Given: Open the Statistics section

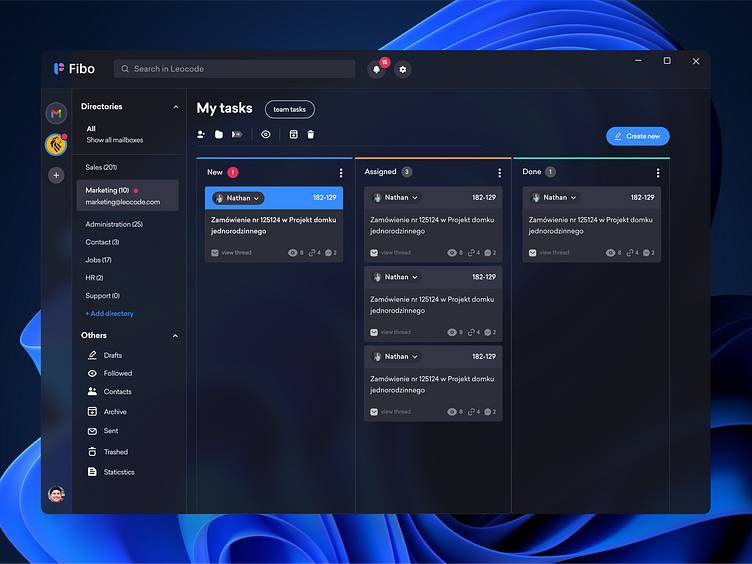Looking at the screenshot, I should click(118, 472).
